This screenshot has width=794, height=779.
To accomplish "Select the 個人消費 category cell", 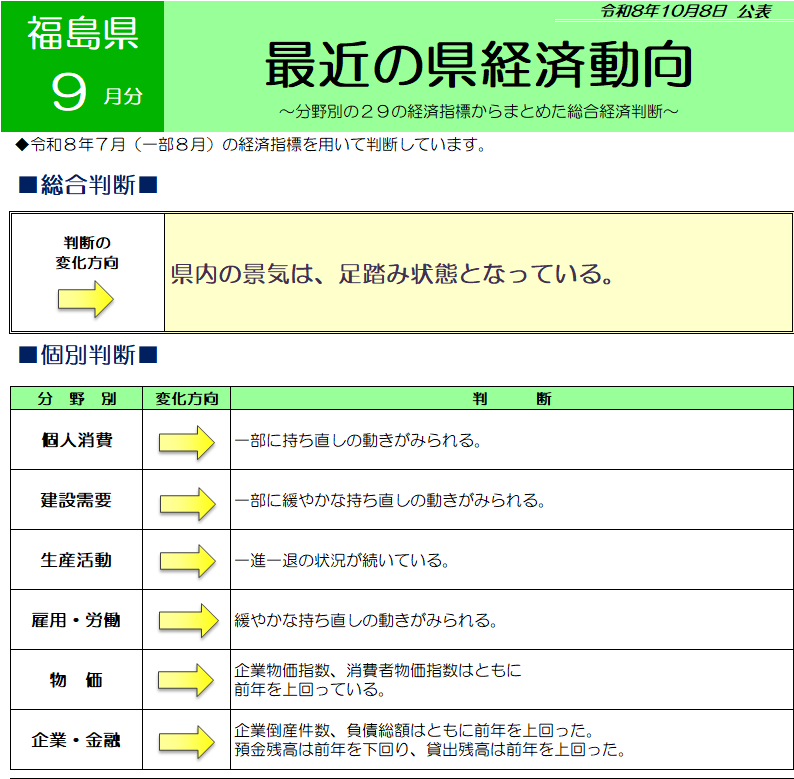I will pyautogui.click(x=76, y=440).
